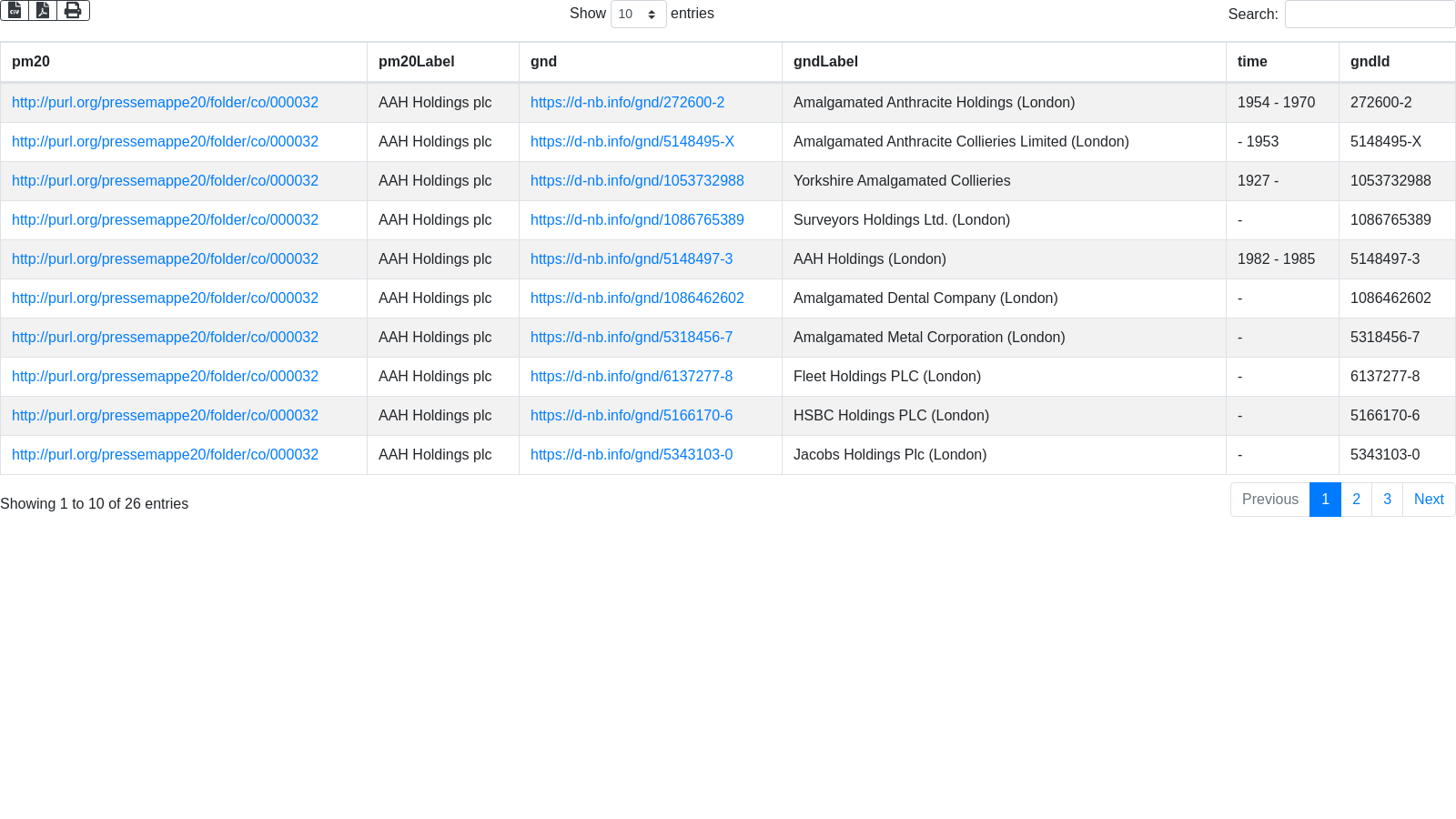Print the table with the printer icon
The image size is (1456, 819).
click(73, 10)
